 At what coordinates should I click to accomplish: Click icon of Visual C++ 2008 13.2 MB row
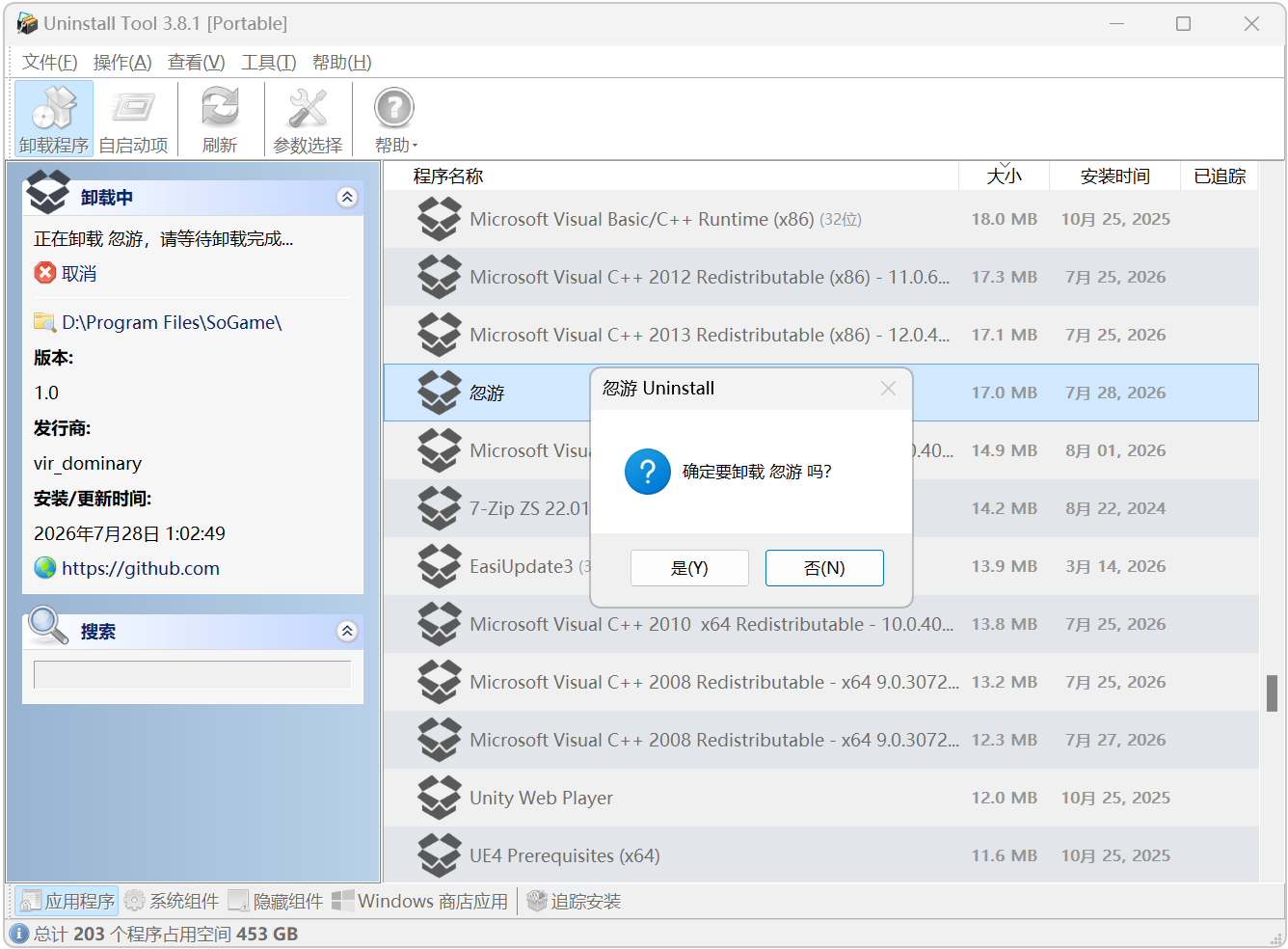pos(440,682)
